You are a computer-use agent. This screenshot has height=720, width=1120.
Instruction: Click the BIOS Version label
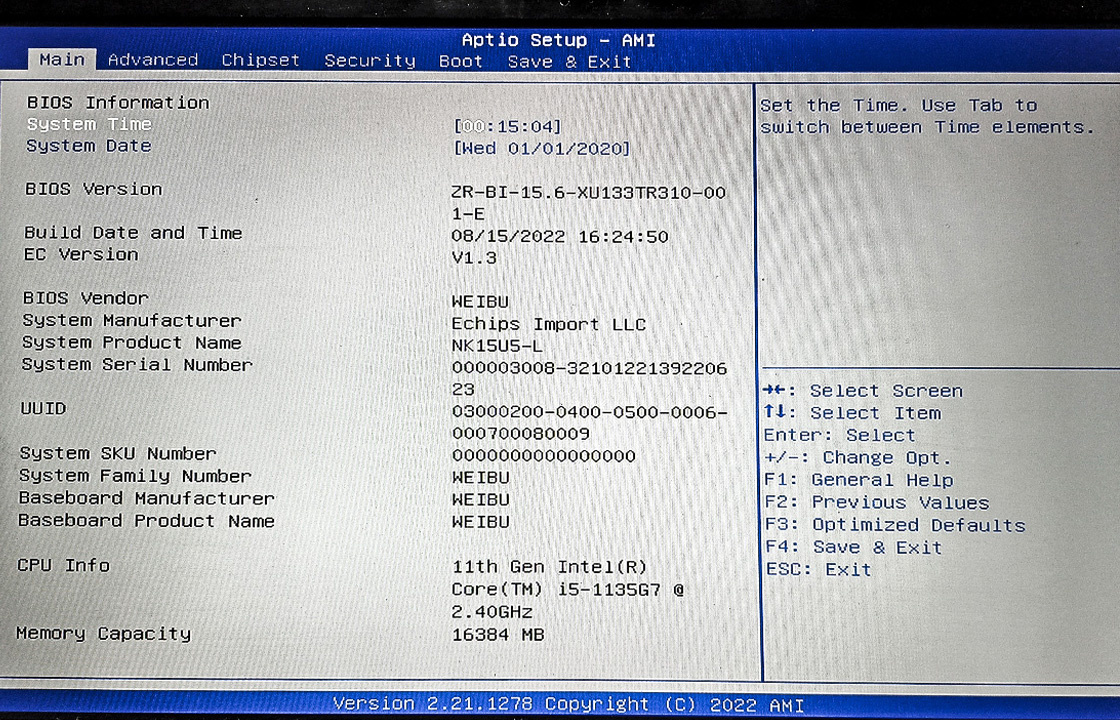[94, 189]
